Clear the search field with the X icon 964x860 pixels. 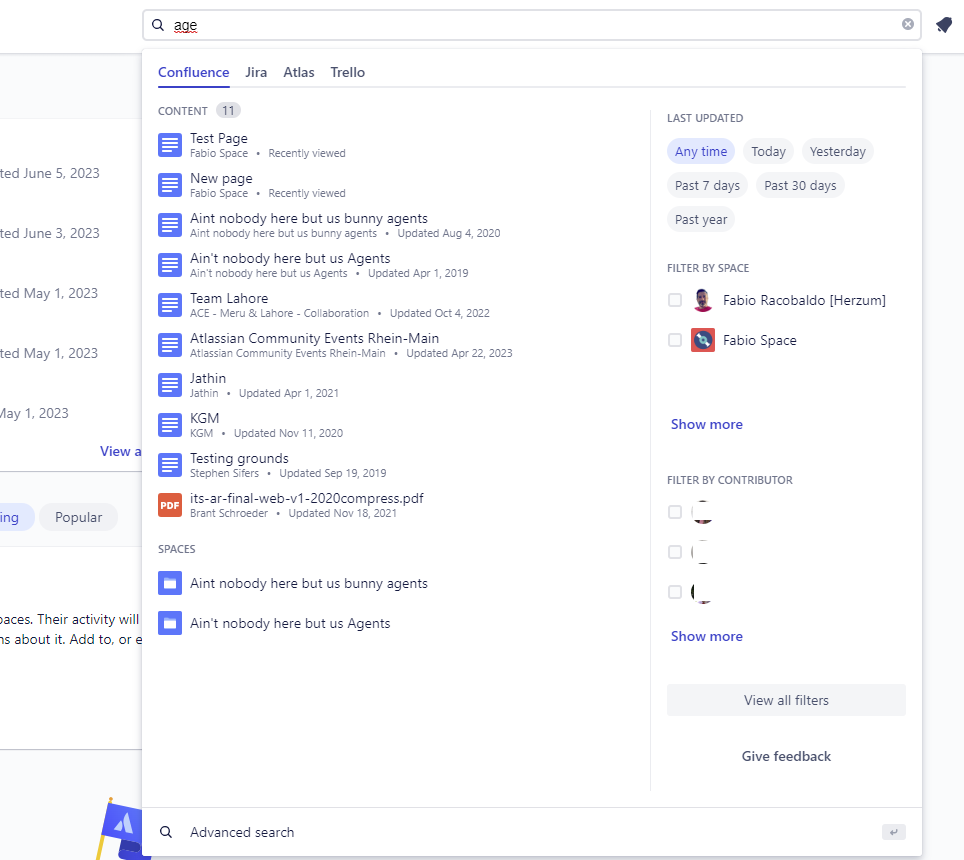click(907, 24)
